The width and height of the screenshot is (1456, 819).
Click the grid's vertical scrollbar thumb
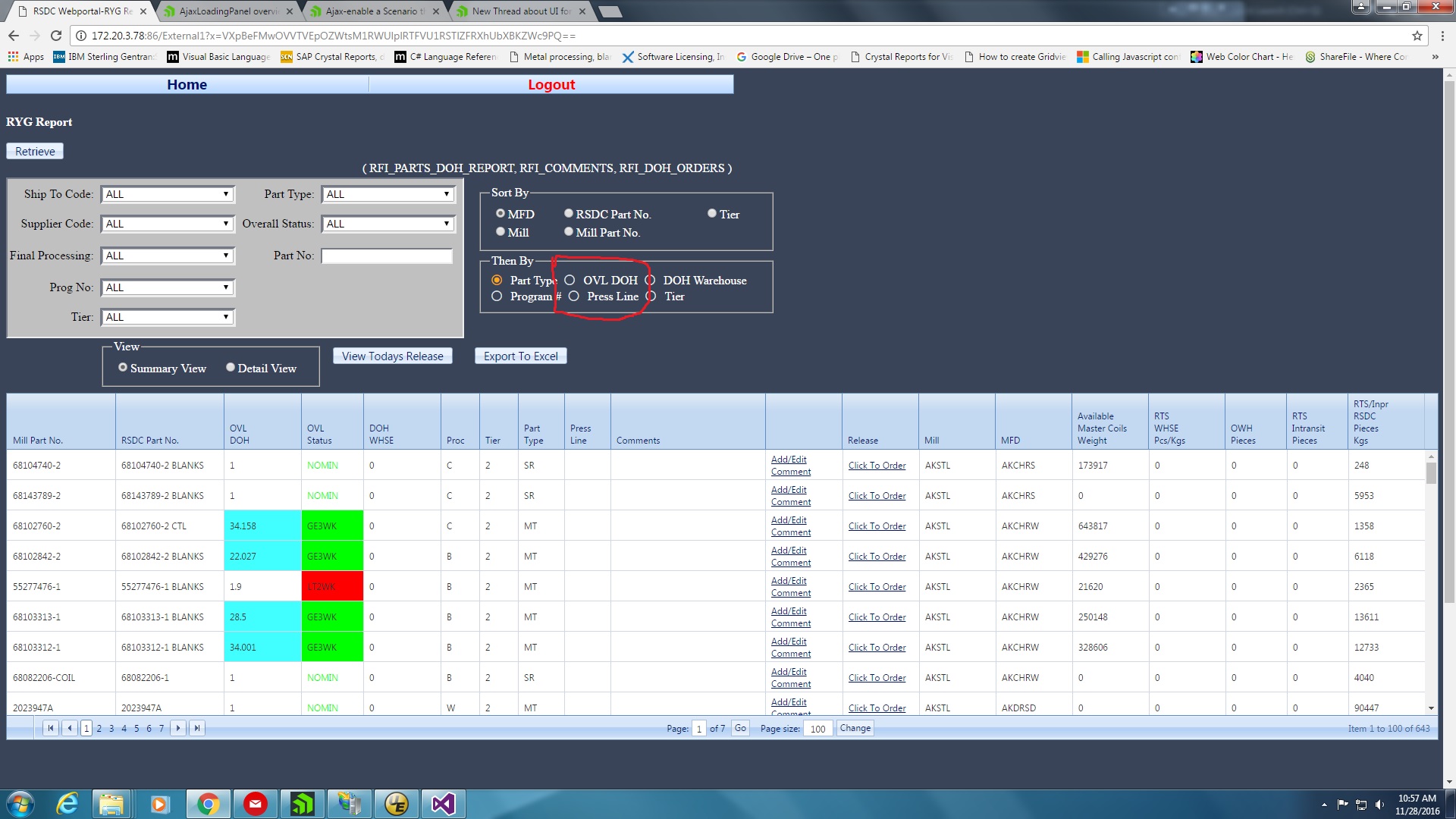(1431, 473)
